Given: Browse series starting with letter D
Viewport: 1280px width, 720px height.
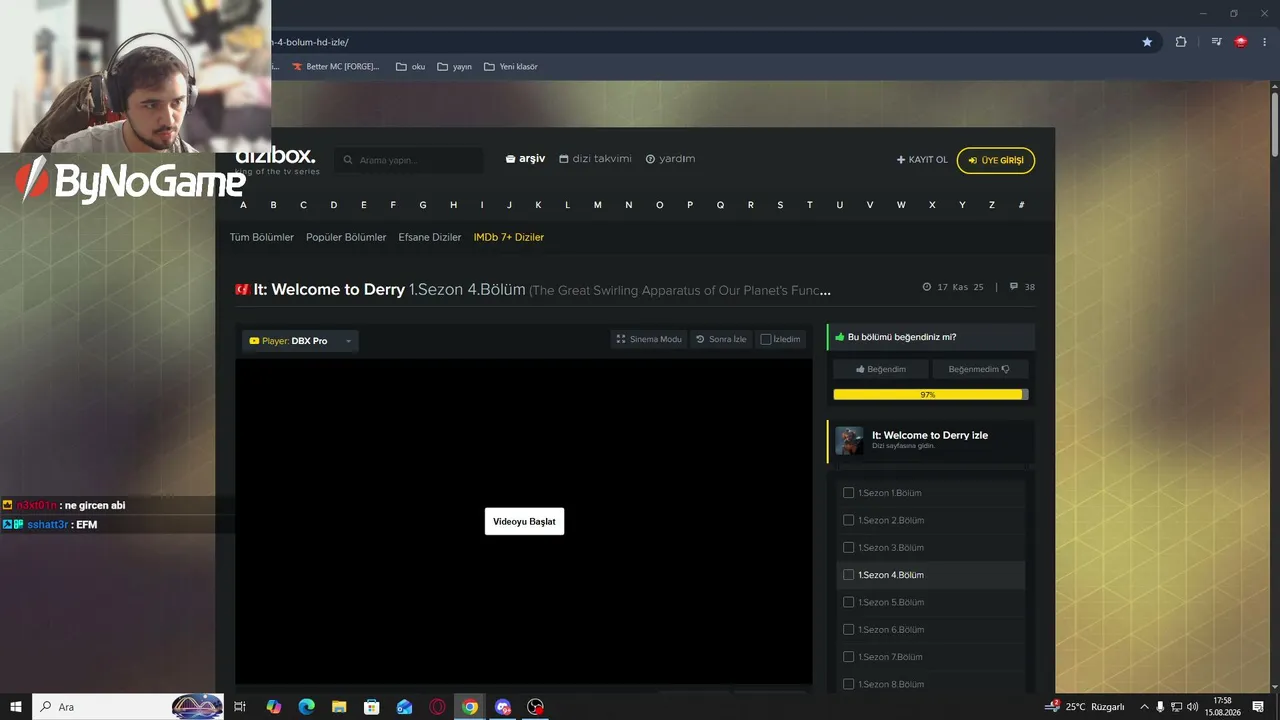Looking at the screenshot, I should [x=334, y=205].
